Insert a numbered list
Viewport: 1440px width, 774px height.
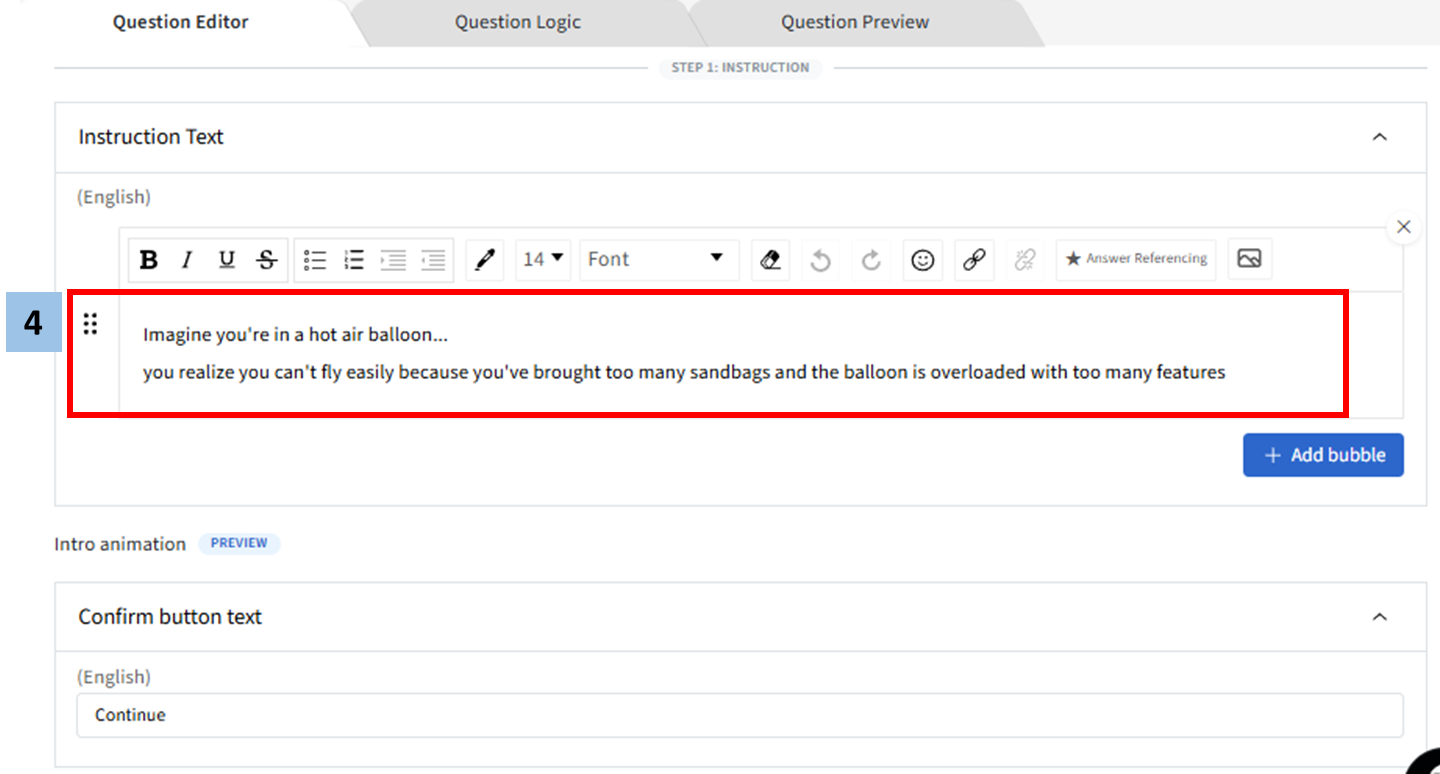coord(354,260)
